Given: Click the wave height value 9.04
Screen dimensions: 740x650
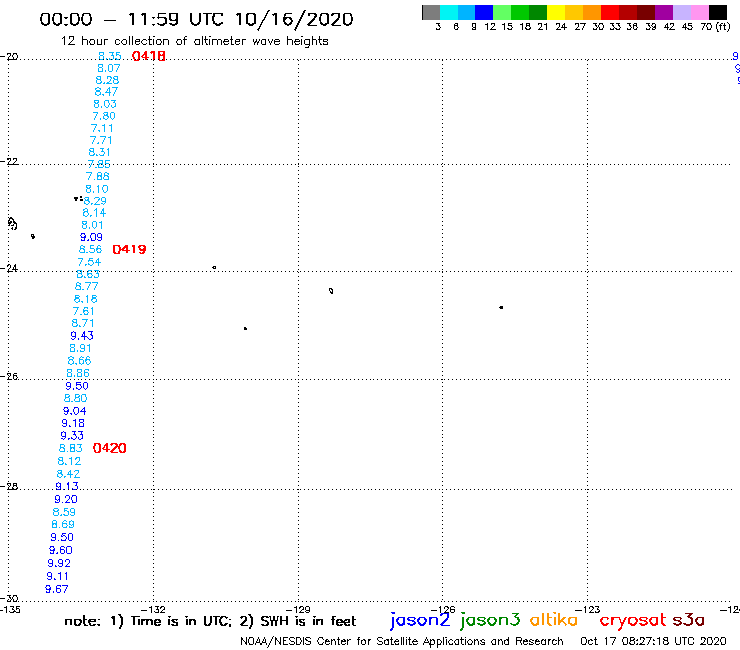Looking at the screenshot, I should tap(75, 411).
